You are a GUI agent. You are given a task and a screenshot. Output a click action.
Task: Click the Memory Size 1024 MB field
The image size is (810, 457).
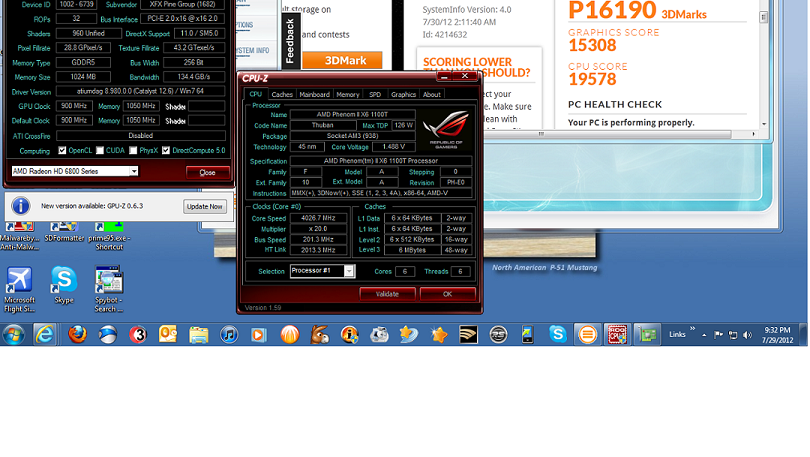point(83,76)
